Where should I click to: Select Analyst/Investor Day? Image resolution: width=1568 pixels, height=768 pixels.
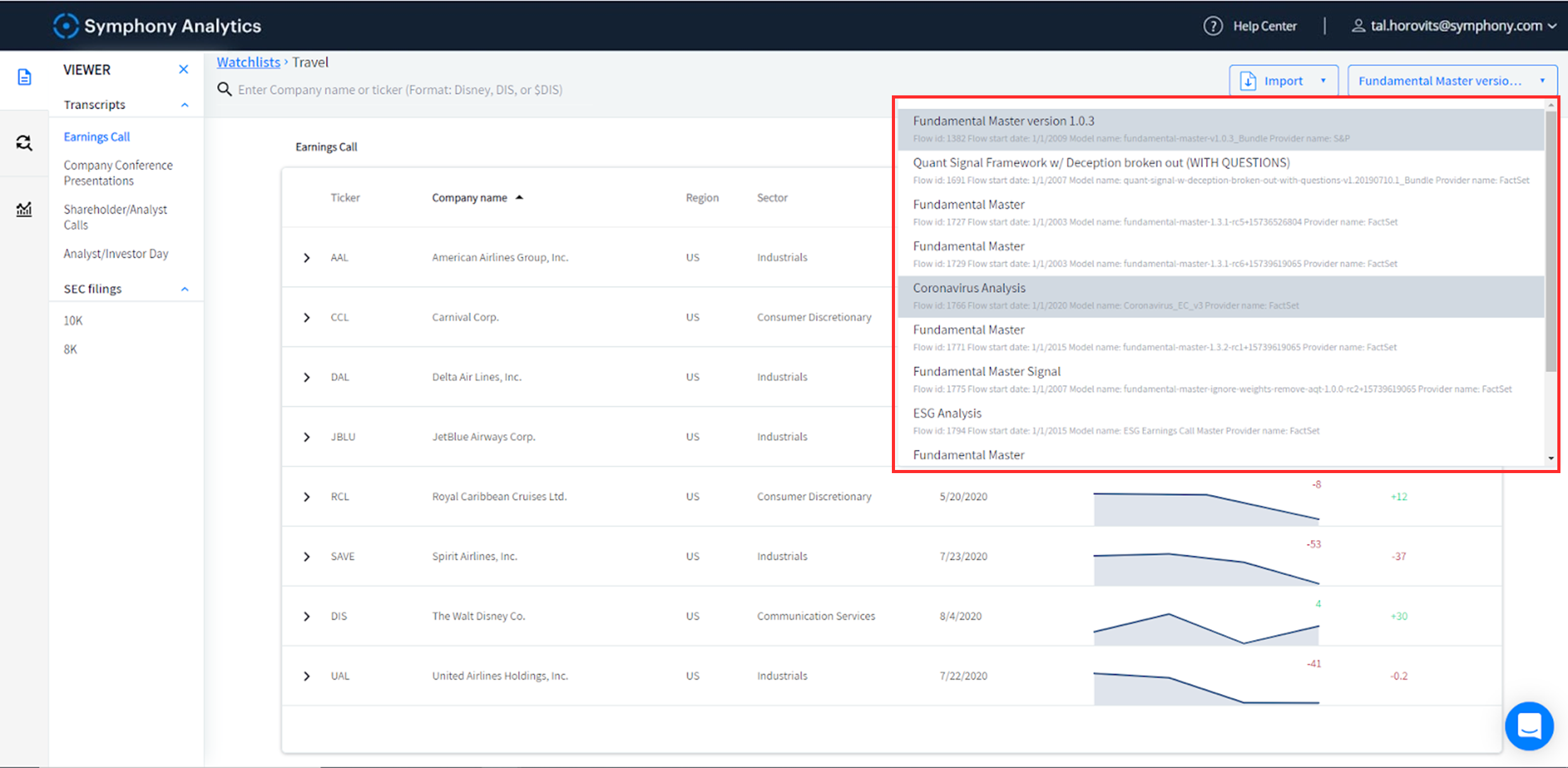coord(116,253)
